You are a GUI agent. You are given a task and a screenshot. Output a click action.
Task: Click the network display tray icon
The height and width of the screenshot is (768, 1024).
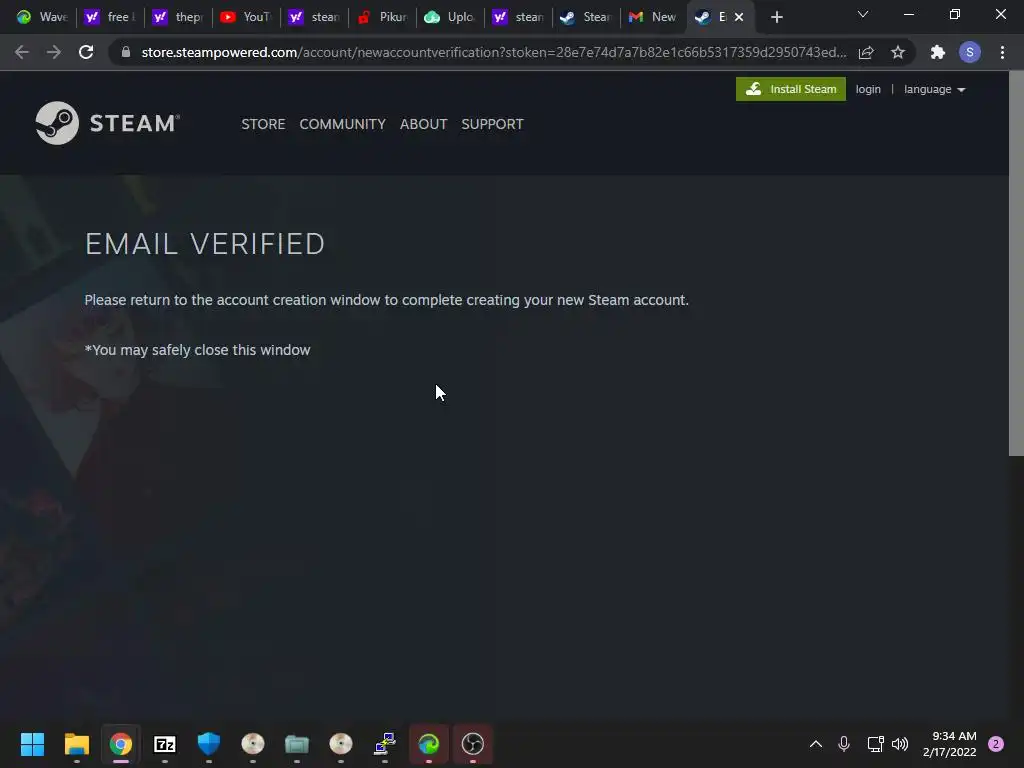pyautogui.click(x=875, y=744)
